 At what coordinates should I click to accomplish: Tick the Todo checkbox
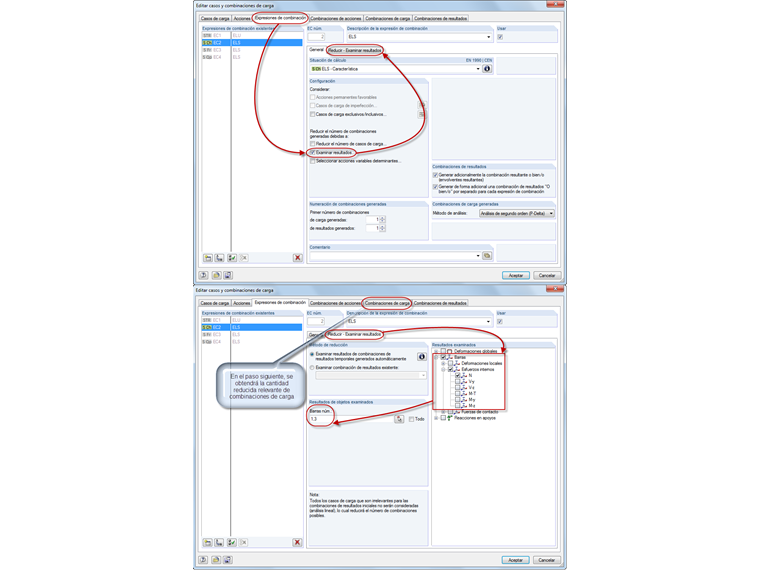pyautogui.click(x=412, y=419)
